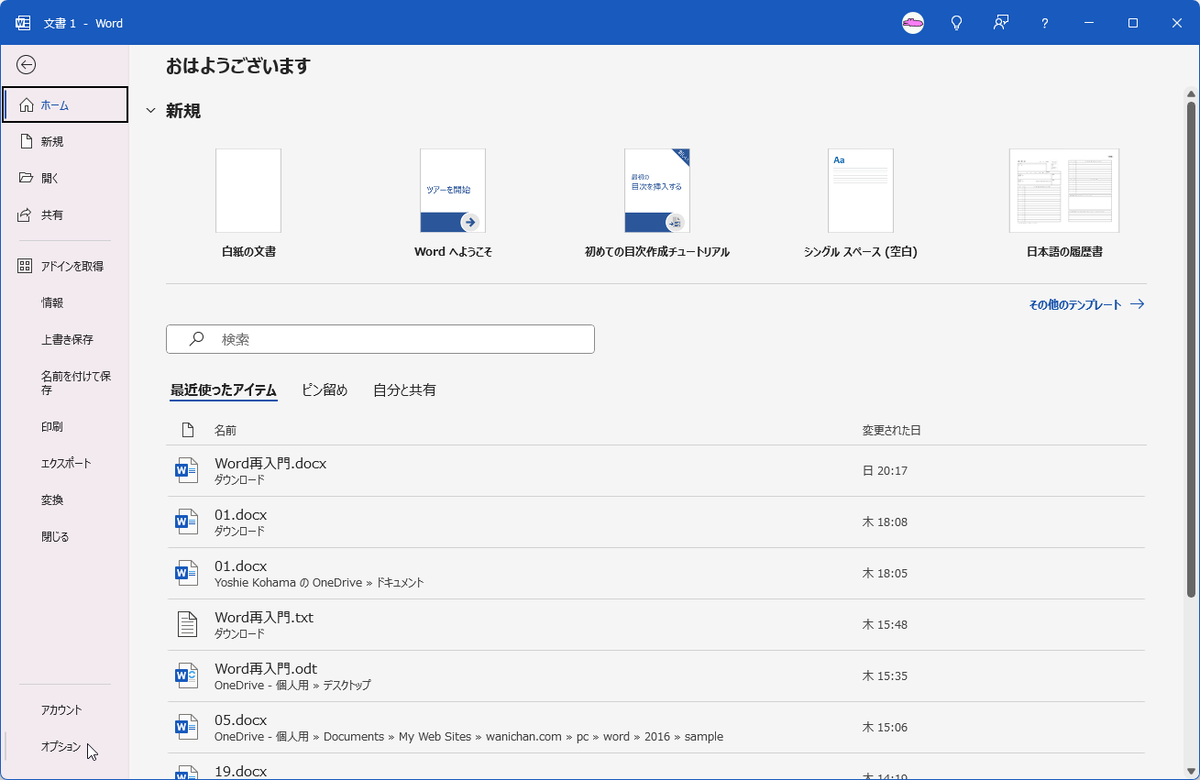Open アドインを取得 in the sidebar
This screenshot has width=1200, height=780.
[66, 266]
